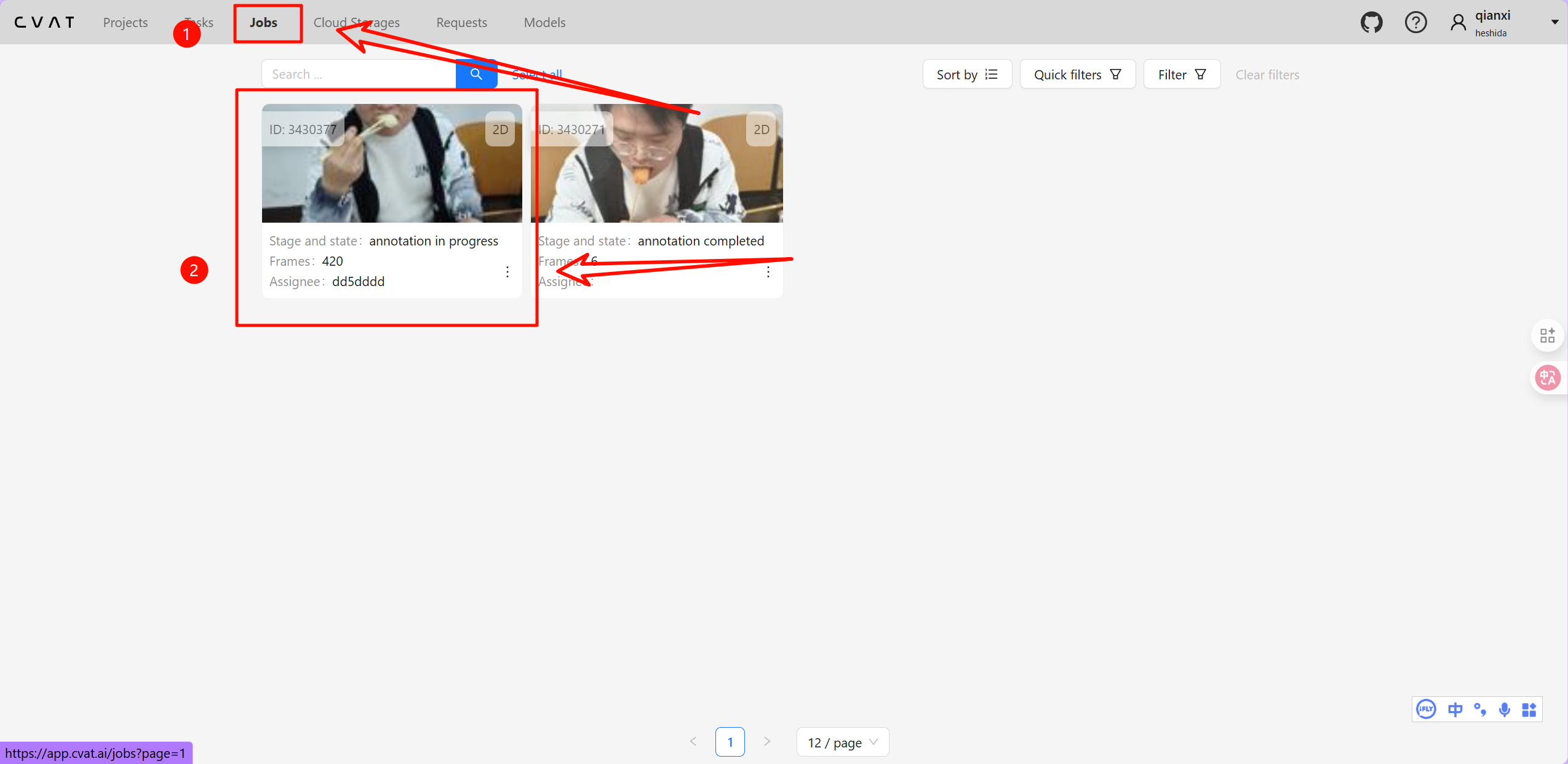Open the 12 / page selector
The width and height of the screenshot is (1568, 764).
point(842,742)
